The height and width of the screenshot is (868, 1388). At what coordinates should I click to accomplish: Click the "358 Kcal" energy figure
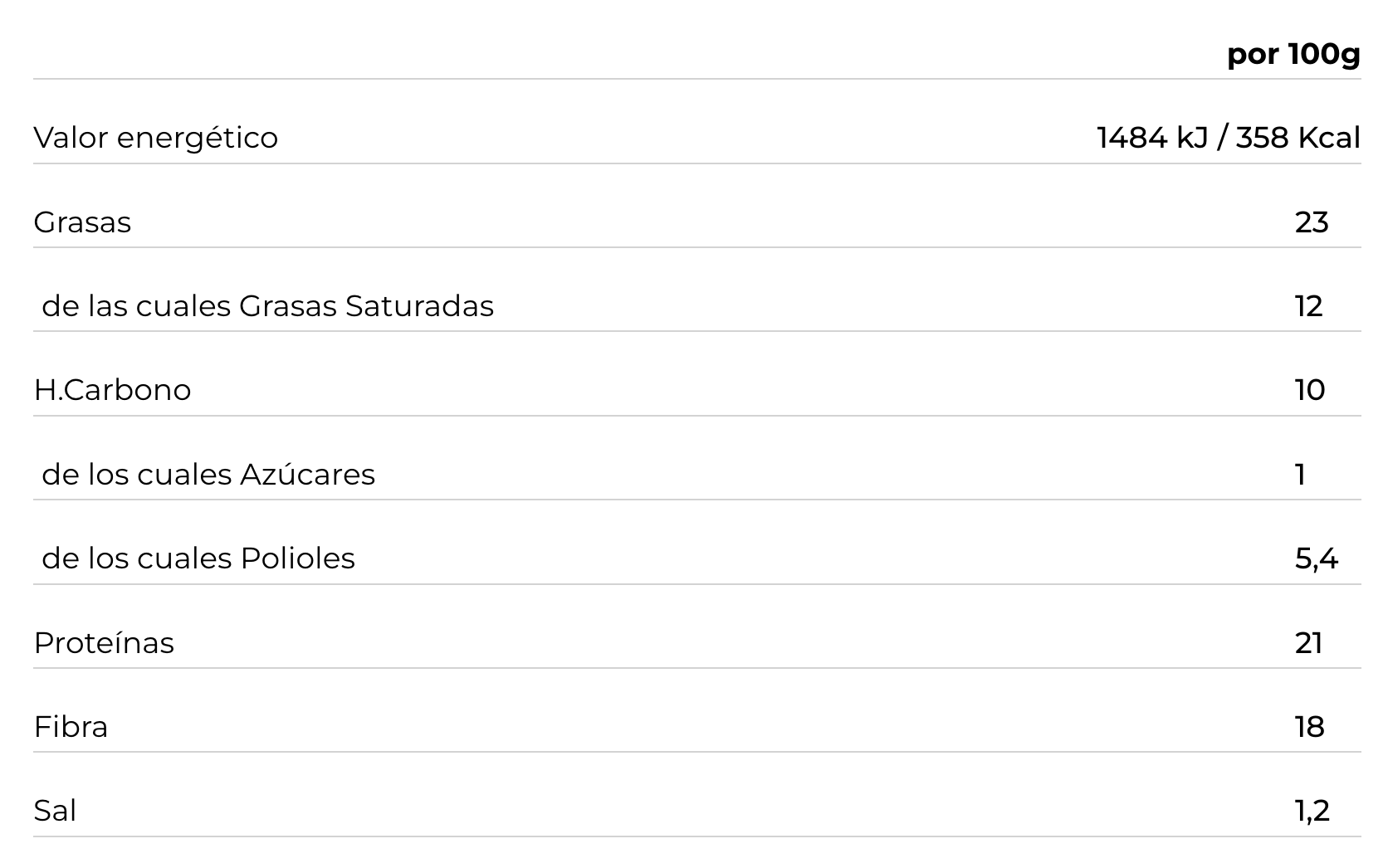point(1298,138)
